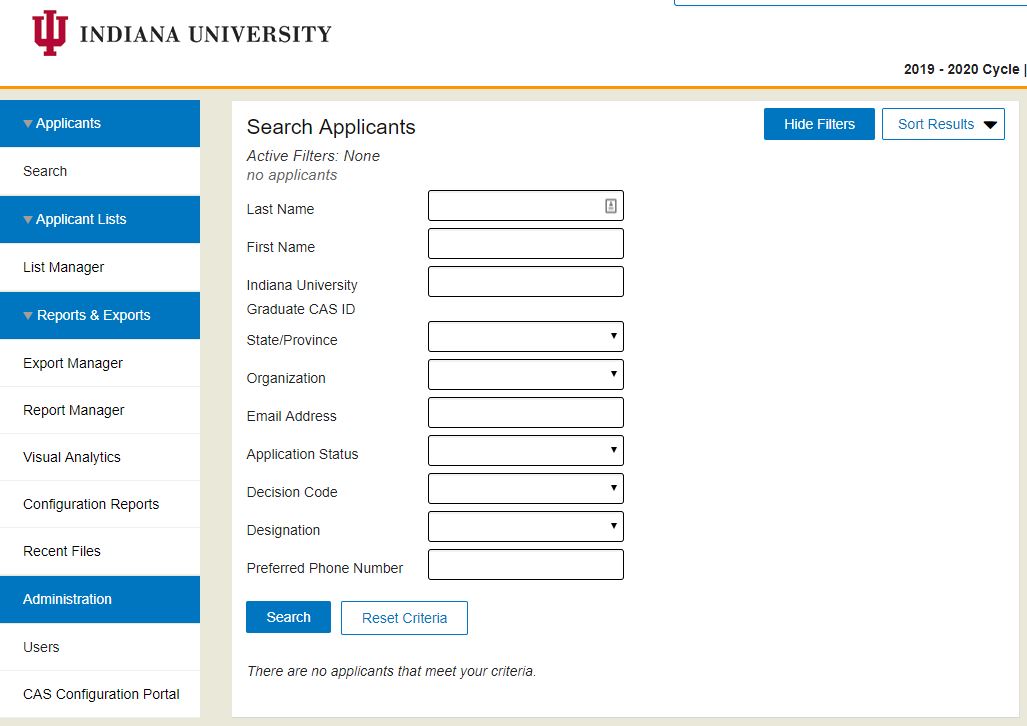Viewport: 1027px width, 726px height.
Task: Click the contact card icon in Last Name field
Action: tap(610, 206)
